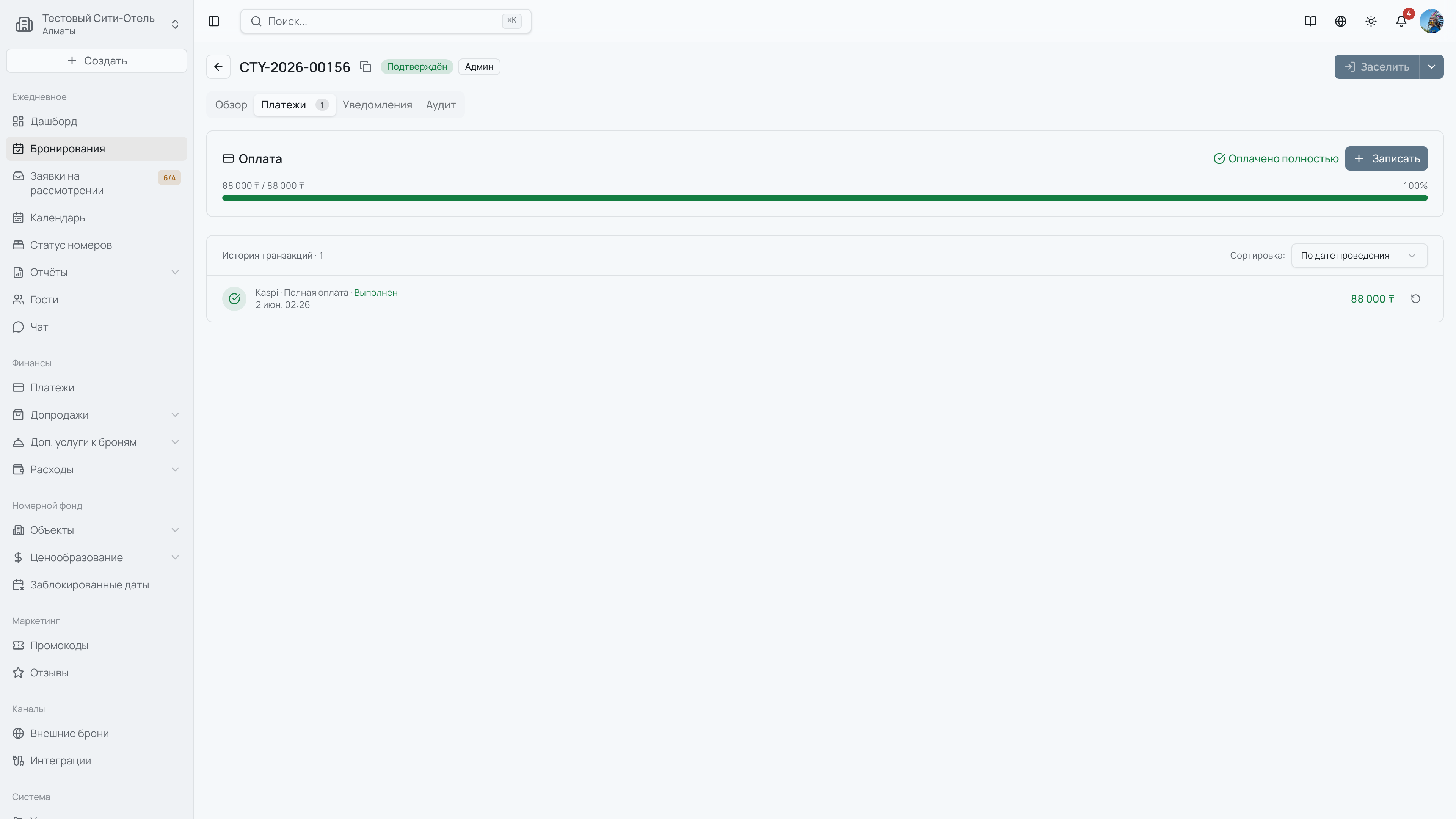Switch to the Аудит tab
Image resolution: width=1456 pixels, height=819 pixels.
(441, 105)
